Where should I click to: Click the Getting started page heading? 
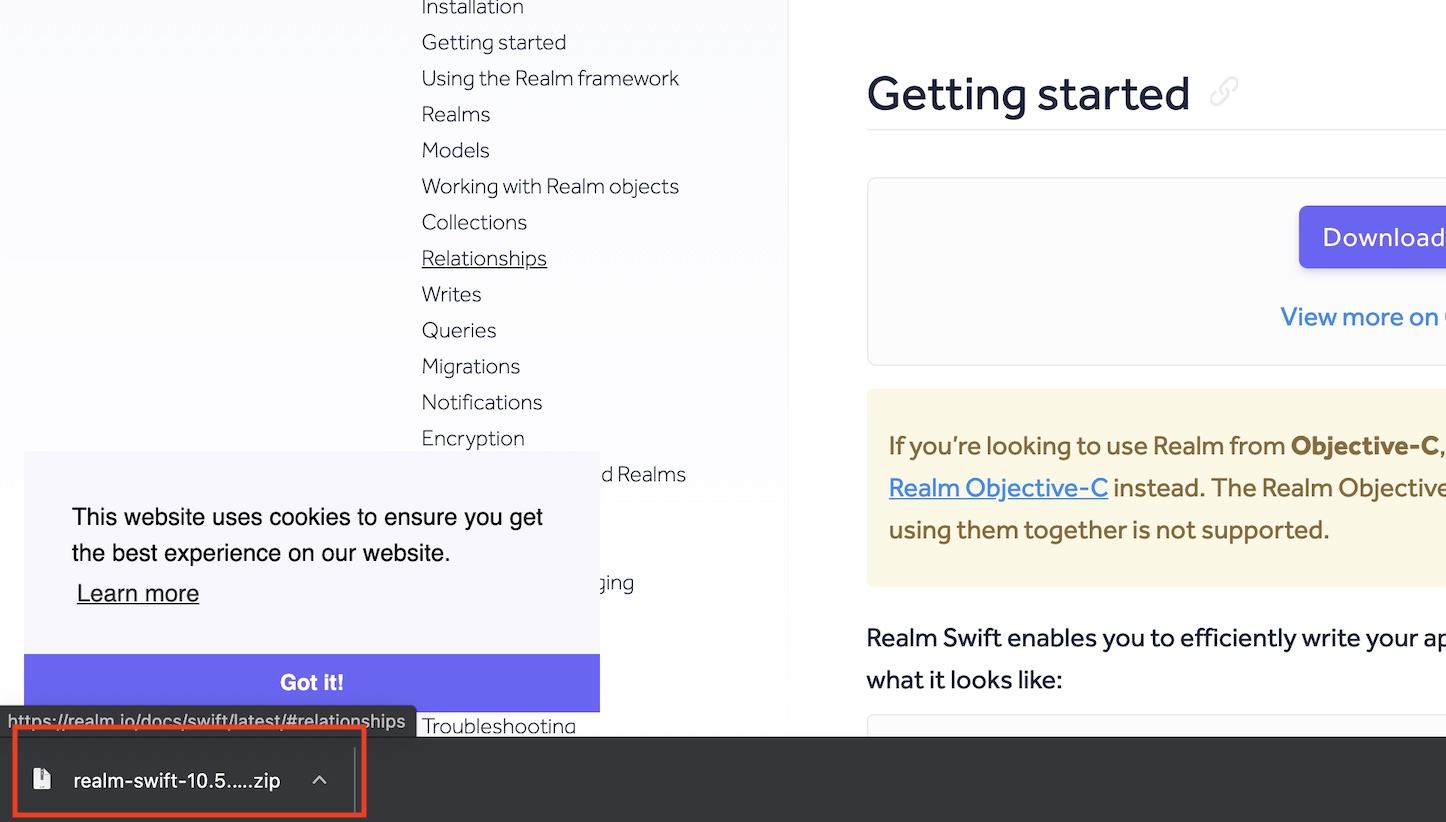click(x=1028, y=94)
